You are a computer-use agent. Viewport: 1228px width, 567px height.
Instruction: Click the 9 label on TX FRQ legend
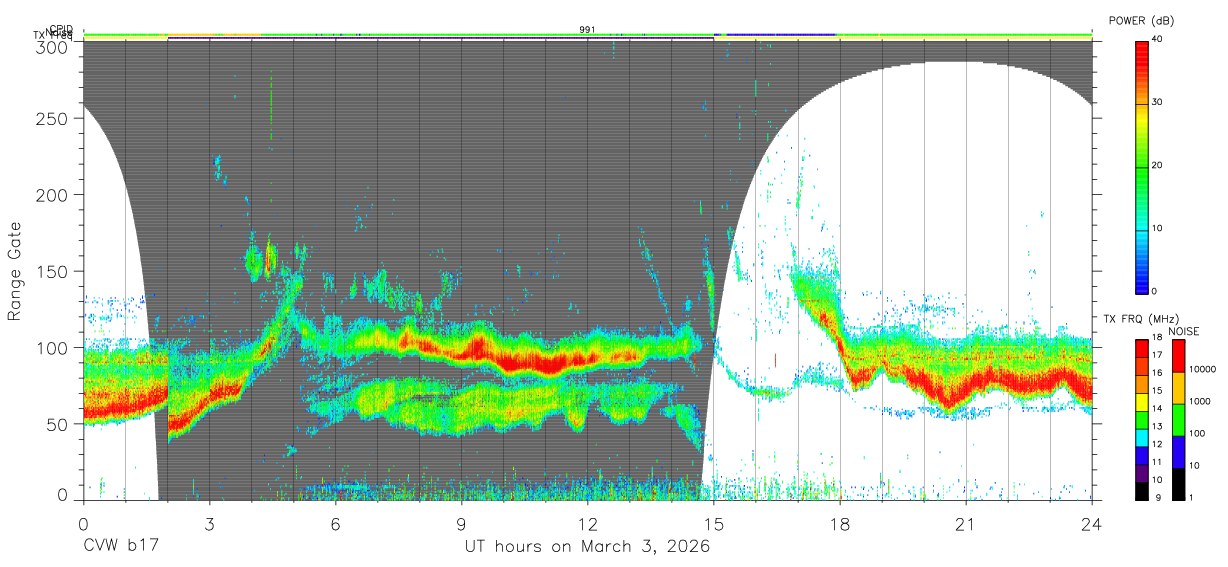tap(1159, 497)
